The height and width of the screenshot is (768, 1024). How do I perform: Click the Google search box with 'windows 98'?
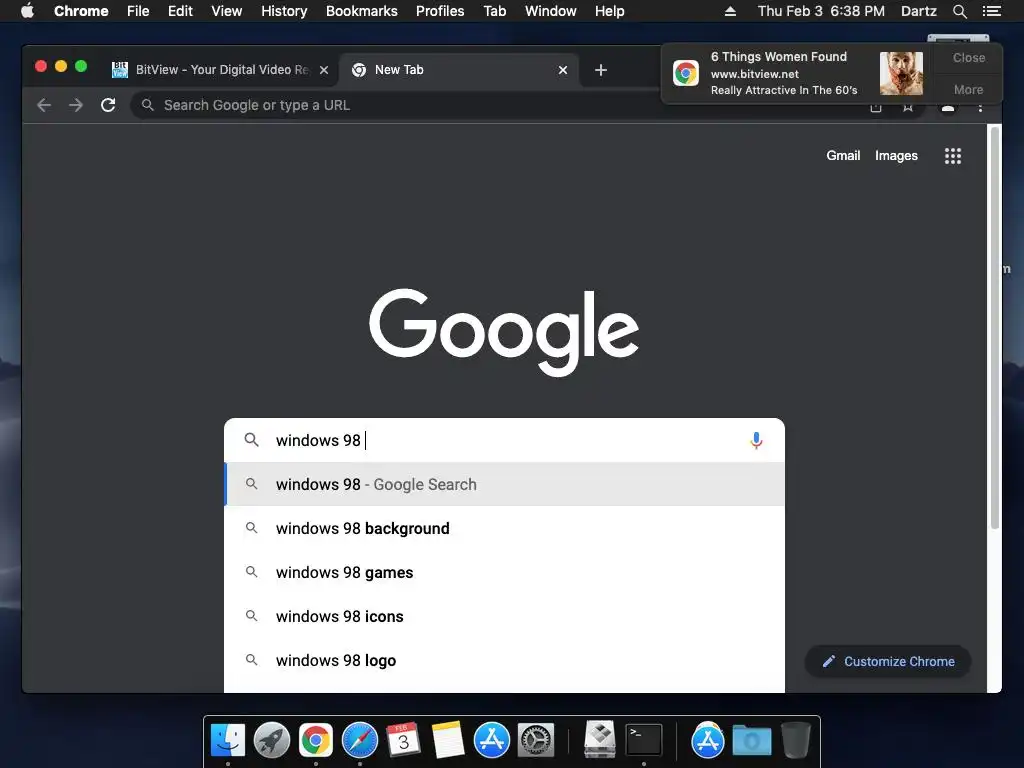point(504,441)
